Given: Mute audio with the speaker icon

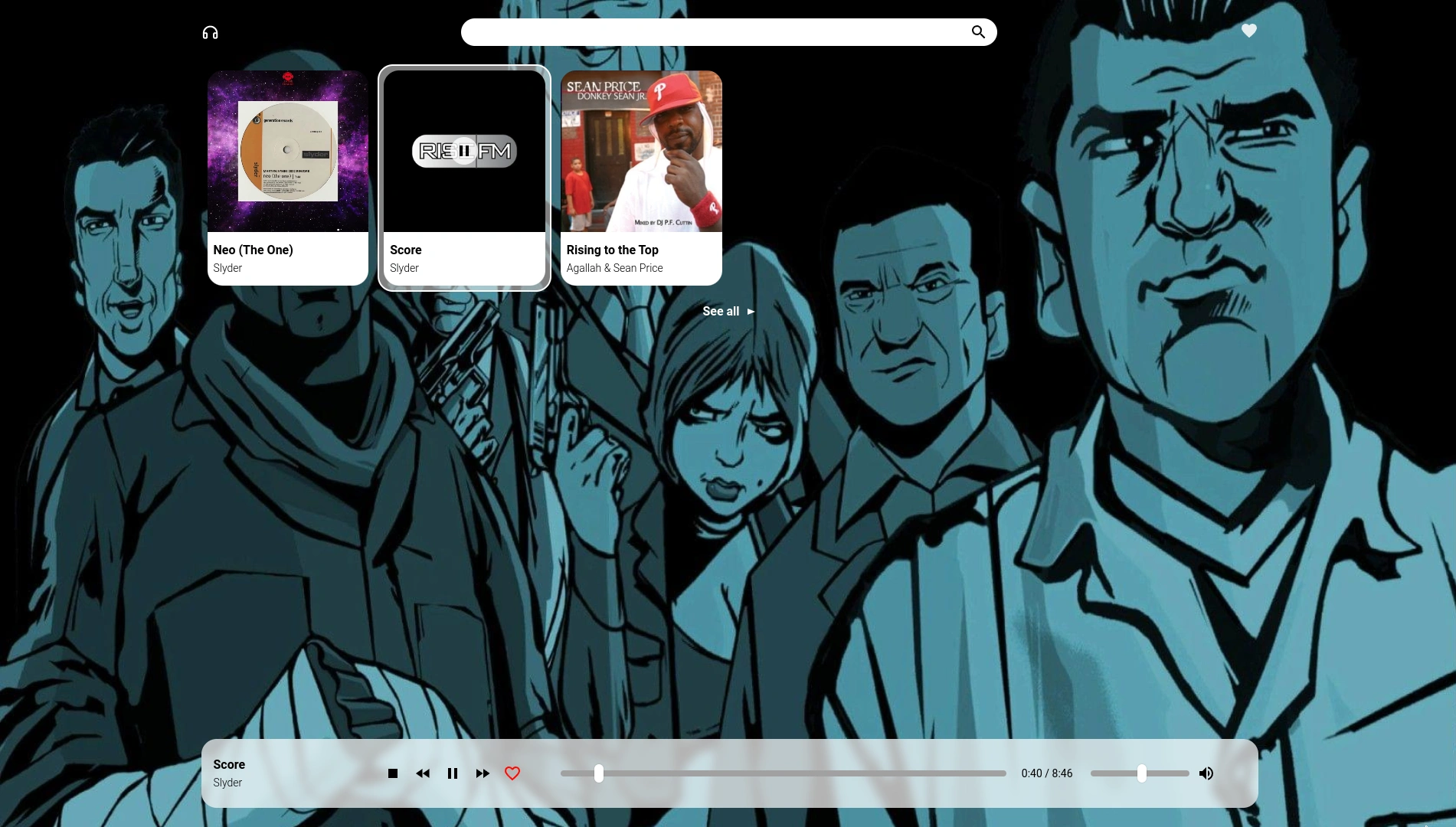Looking at the screenshot, I should [x=1206, y=773].
